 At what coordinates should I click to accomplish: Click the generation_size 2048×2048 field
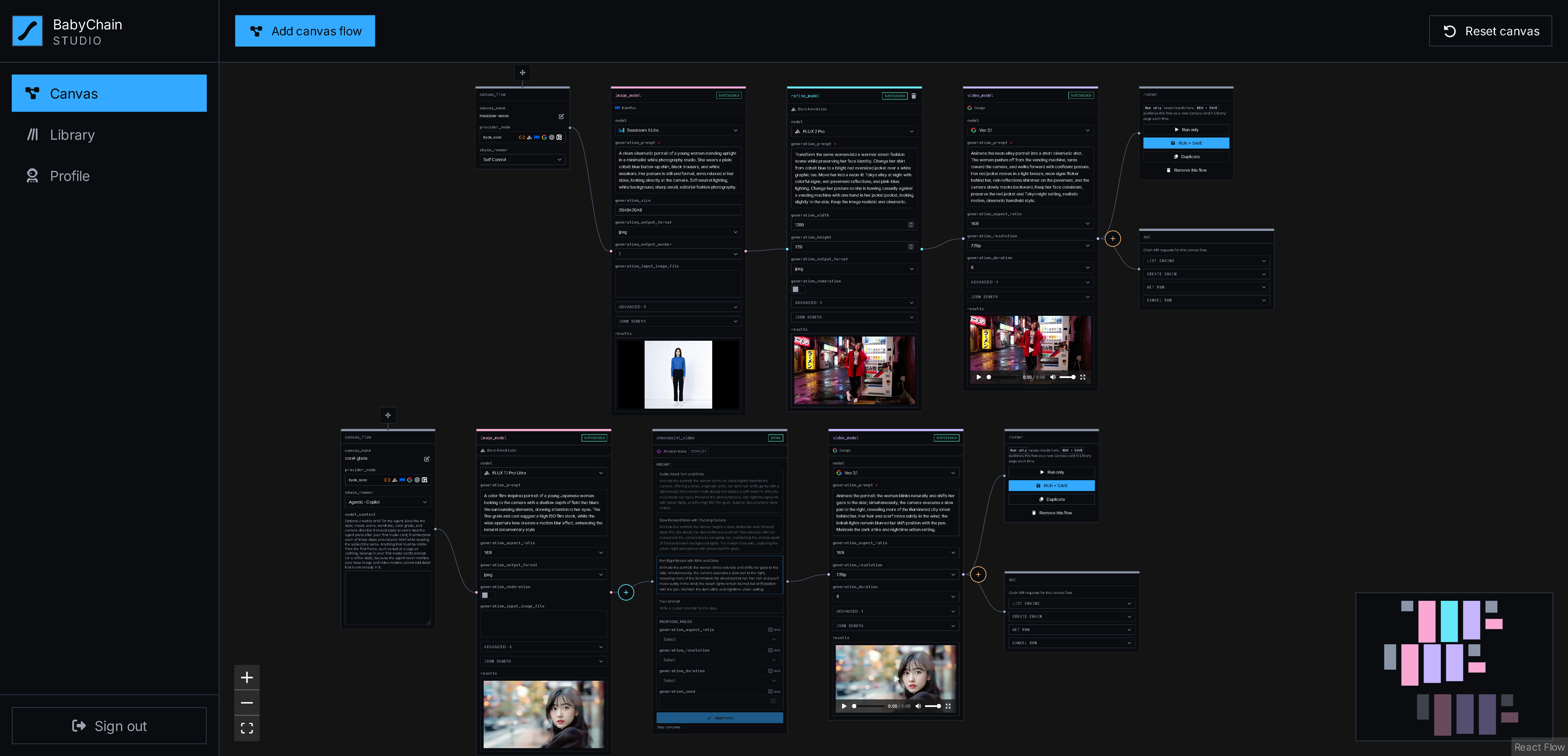coord(678,210)
